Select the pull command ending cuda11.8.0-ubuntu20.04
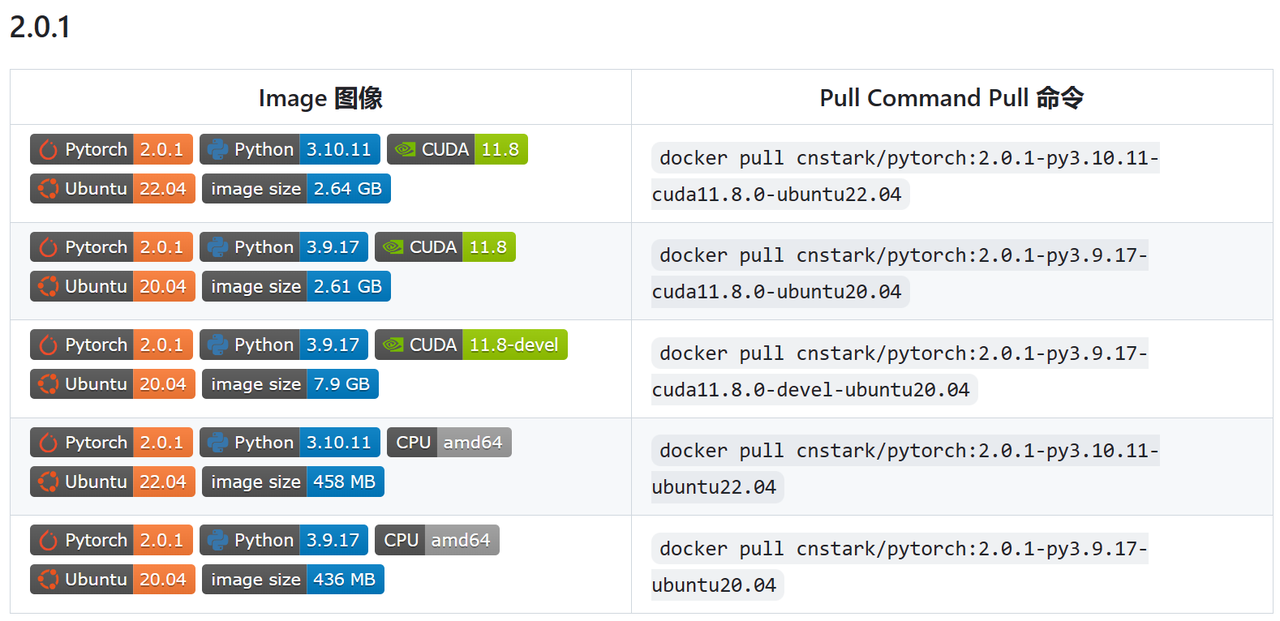 click(900, 273)
